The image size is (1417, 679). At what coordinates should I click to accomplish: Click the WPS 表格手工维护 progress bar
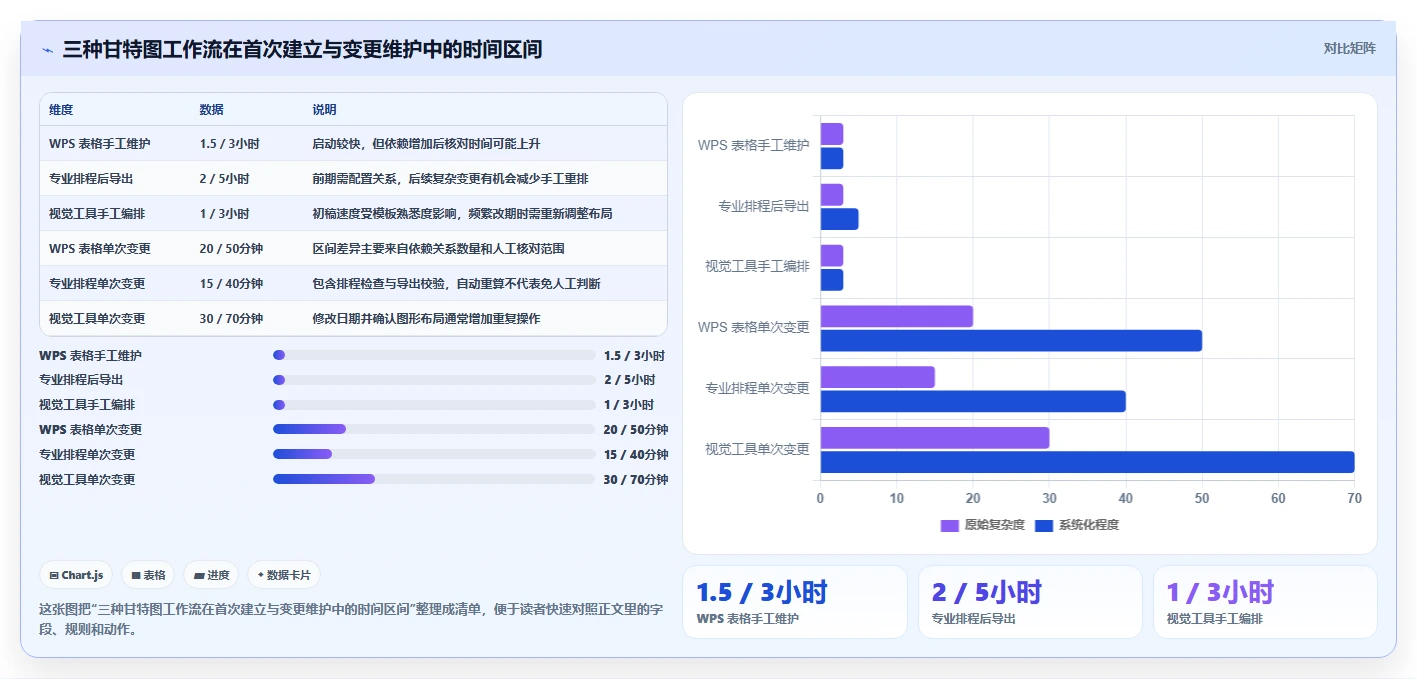[x=434, y=355]
